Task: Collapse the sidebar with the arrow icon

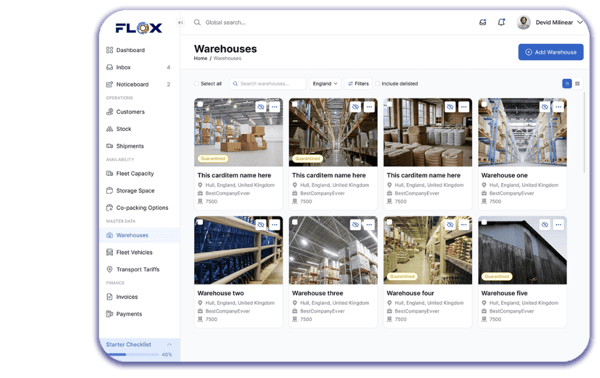Action: (x=180, y=23)
